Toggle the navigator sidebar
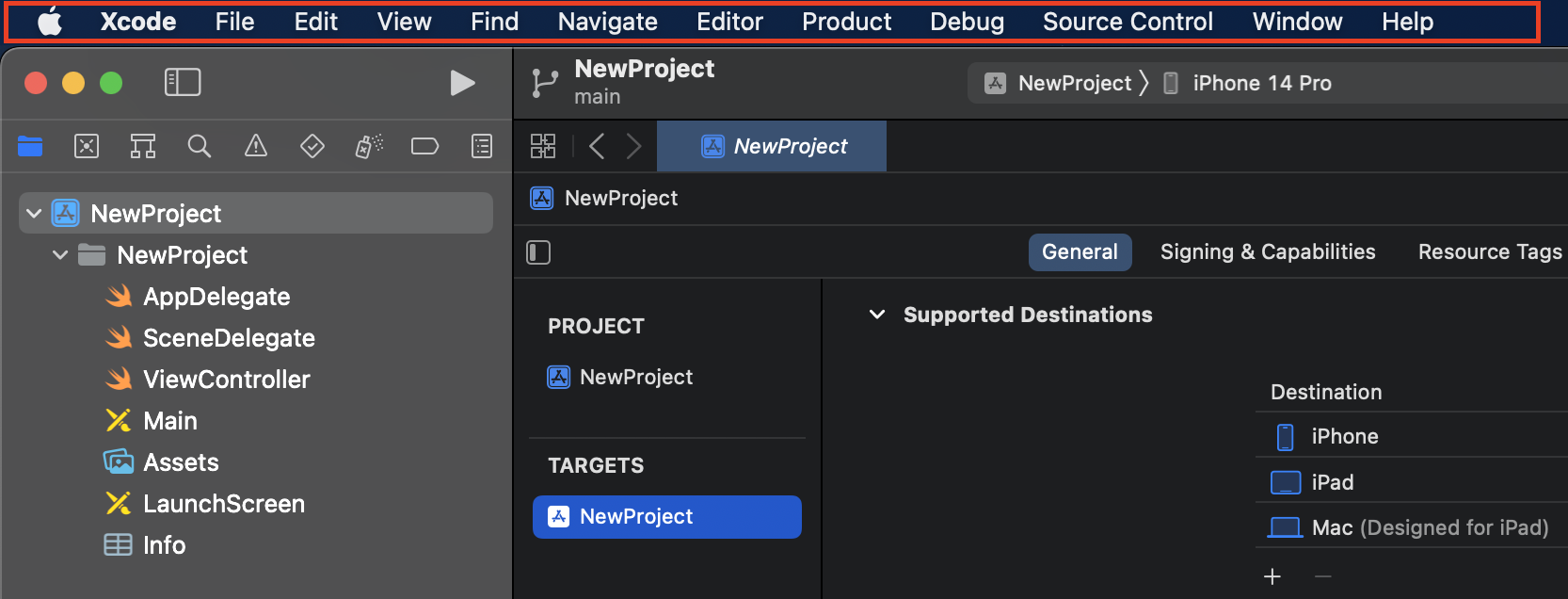The height and width of the screenshot is (599, 1568). [183, 83]
